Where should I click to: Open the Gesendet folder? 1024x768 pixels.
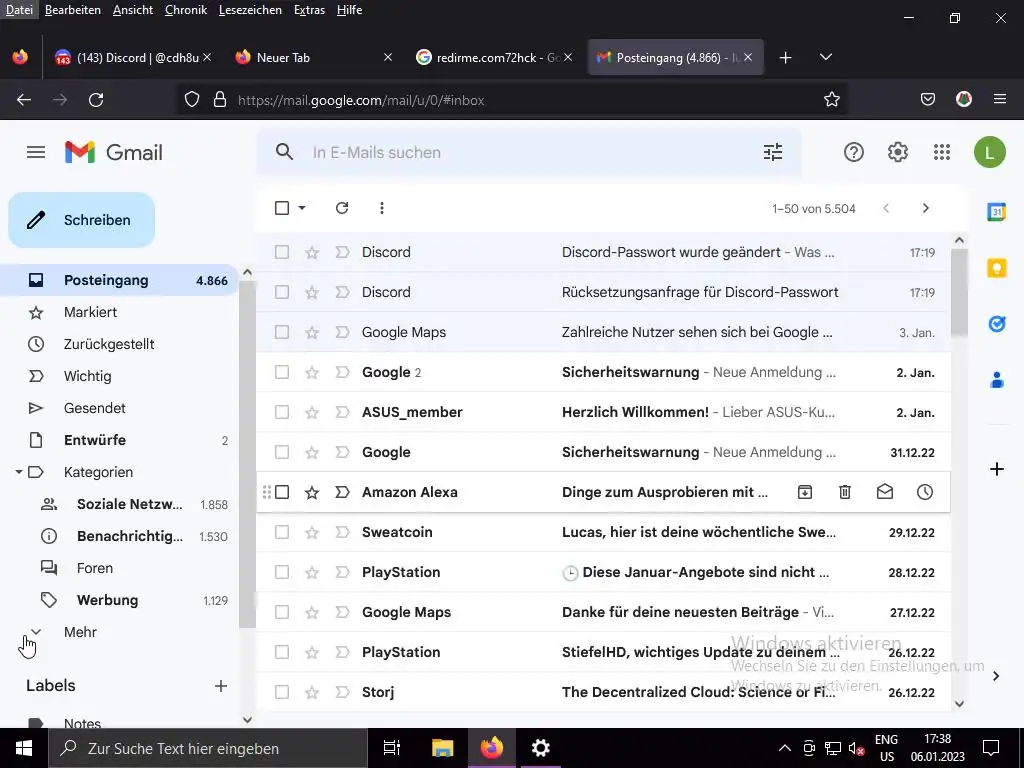pyautogui.click(x=120, y=408)
